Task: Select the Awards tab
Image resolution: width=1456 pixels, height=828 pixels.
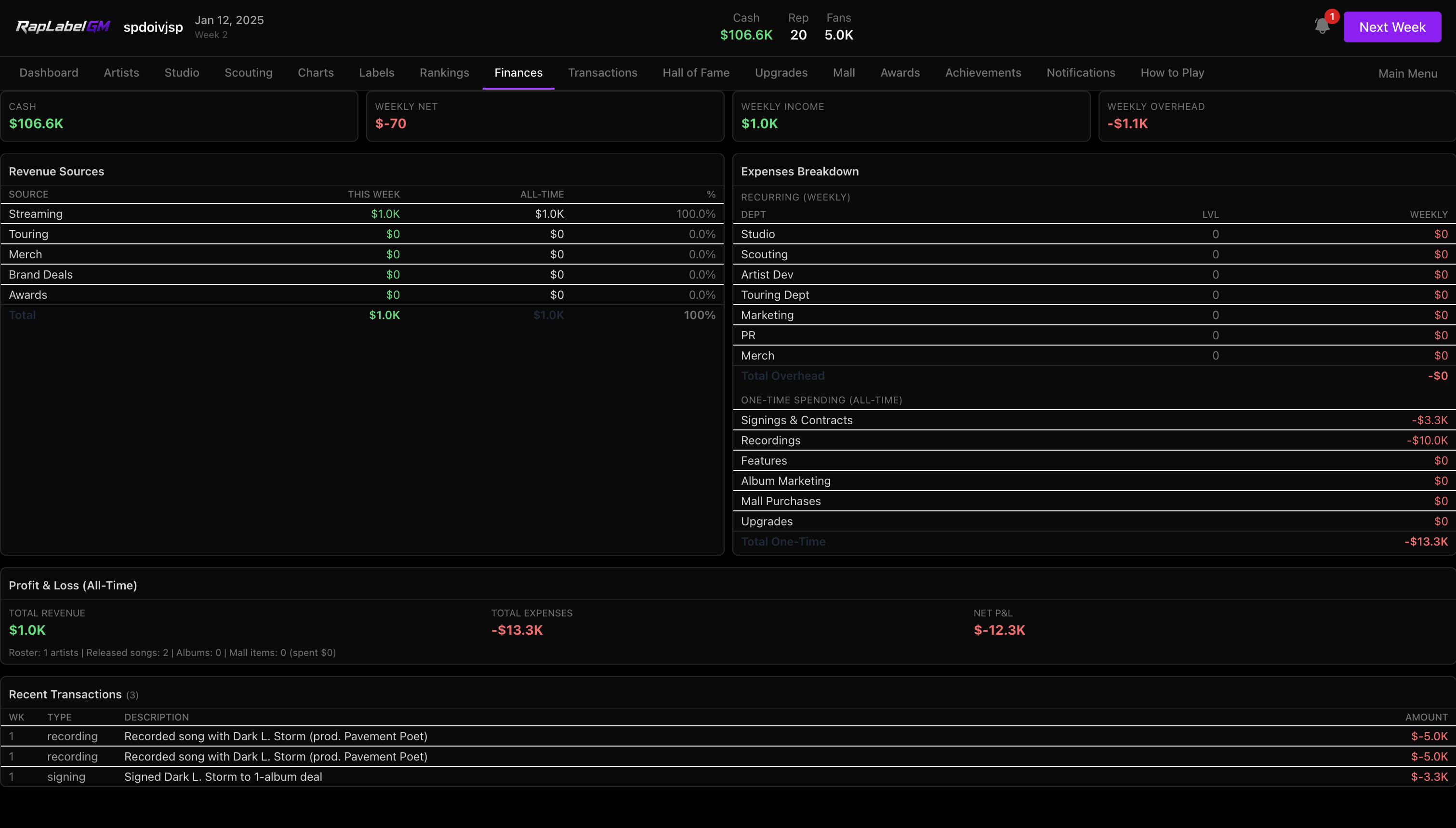Action: click(x=900, y=73)
